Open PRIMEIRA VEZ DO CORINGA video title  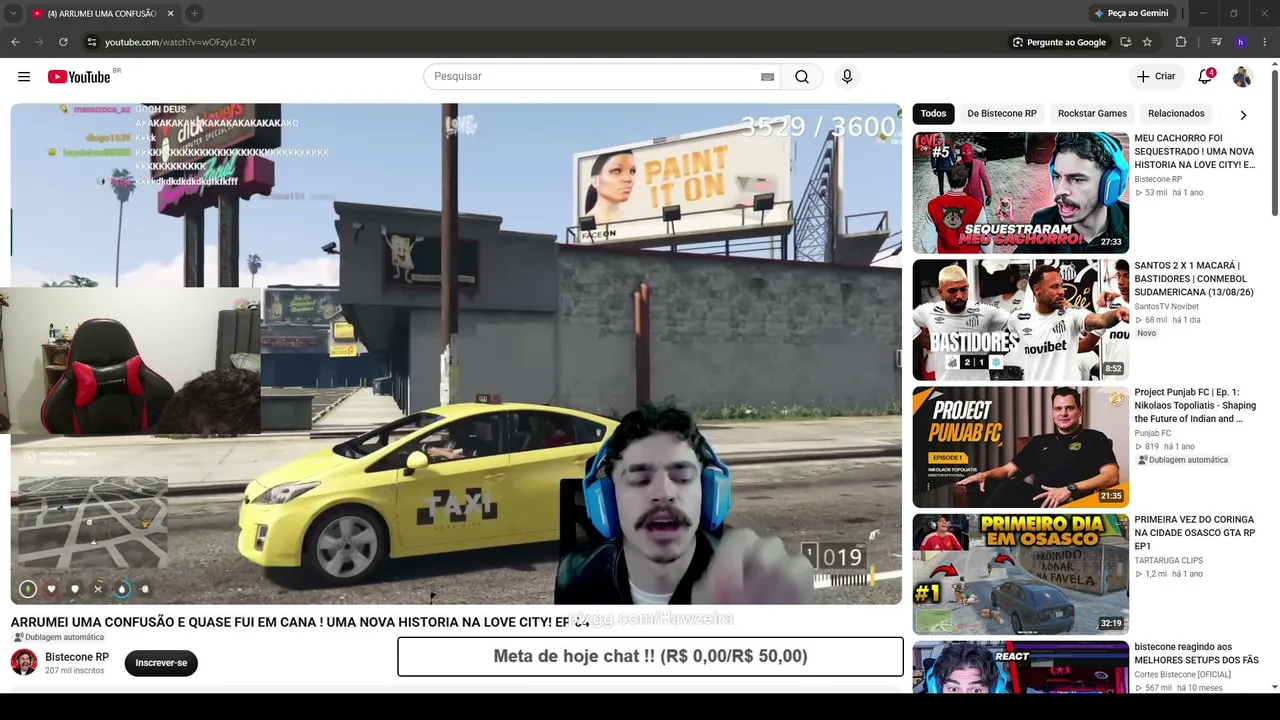[1194, 533]
